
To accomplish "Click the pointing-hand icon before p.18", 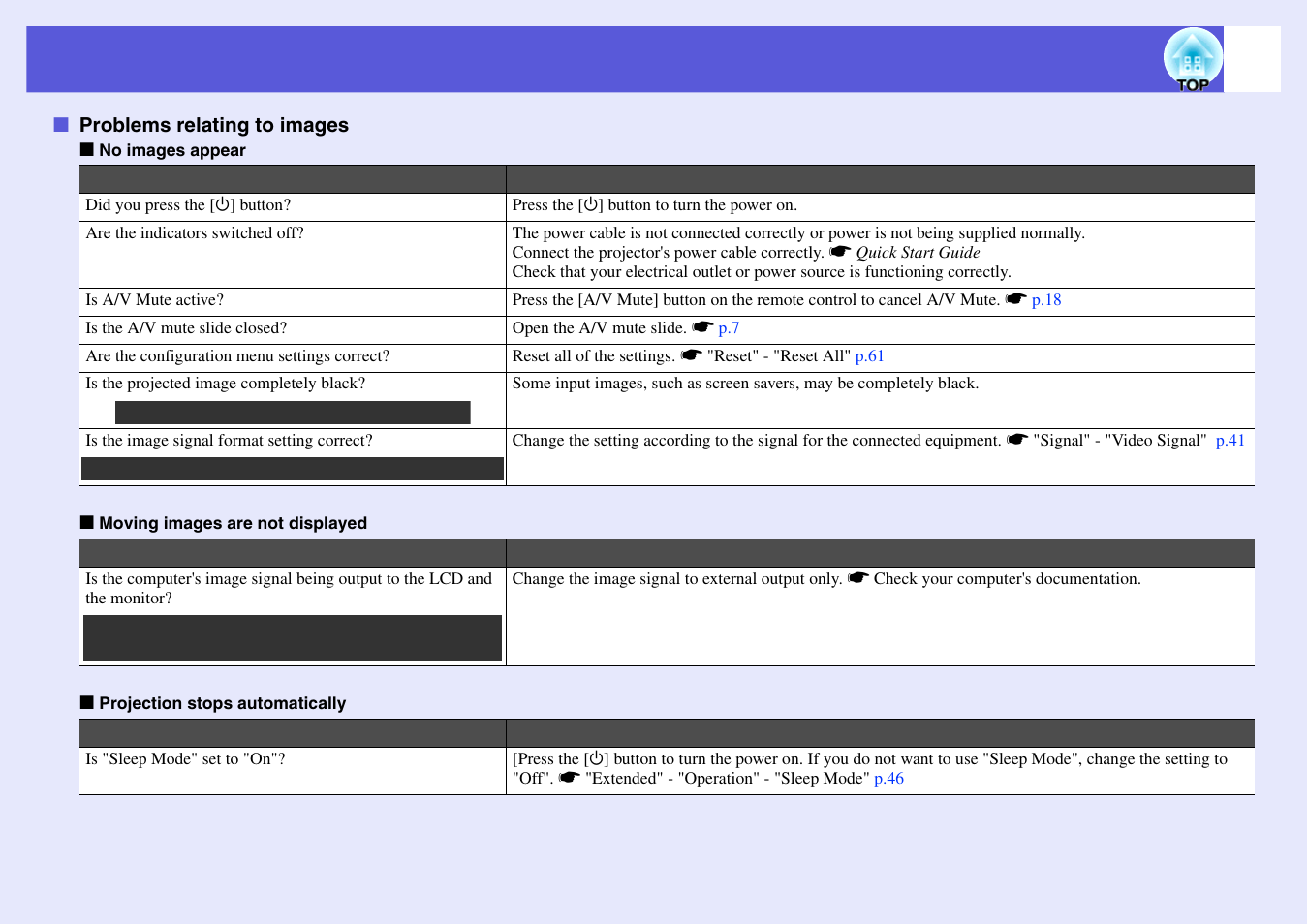I will (1015, 299).
